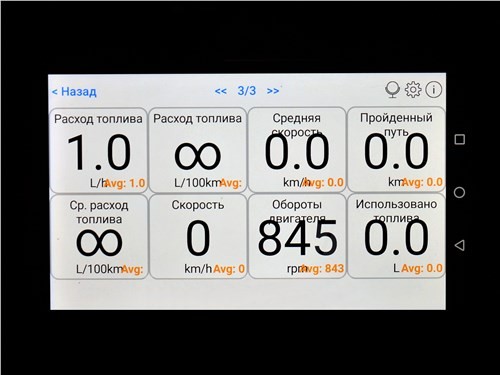Open the Ср. расход топлива tile
Image resolution: width=500 pixels, height=375 pixels.
click(99, 237)
